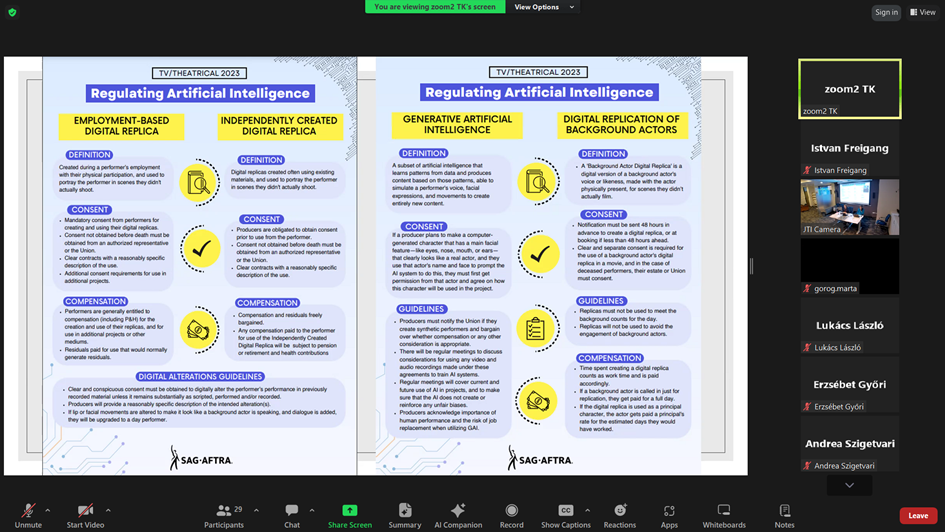945x532 pixels.
Task: Open Zoom Apps
Action: pyautogui.click(x=669, y=516)
